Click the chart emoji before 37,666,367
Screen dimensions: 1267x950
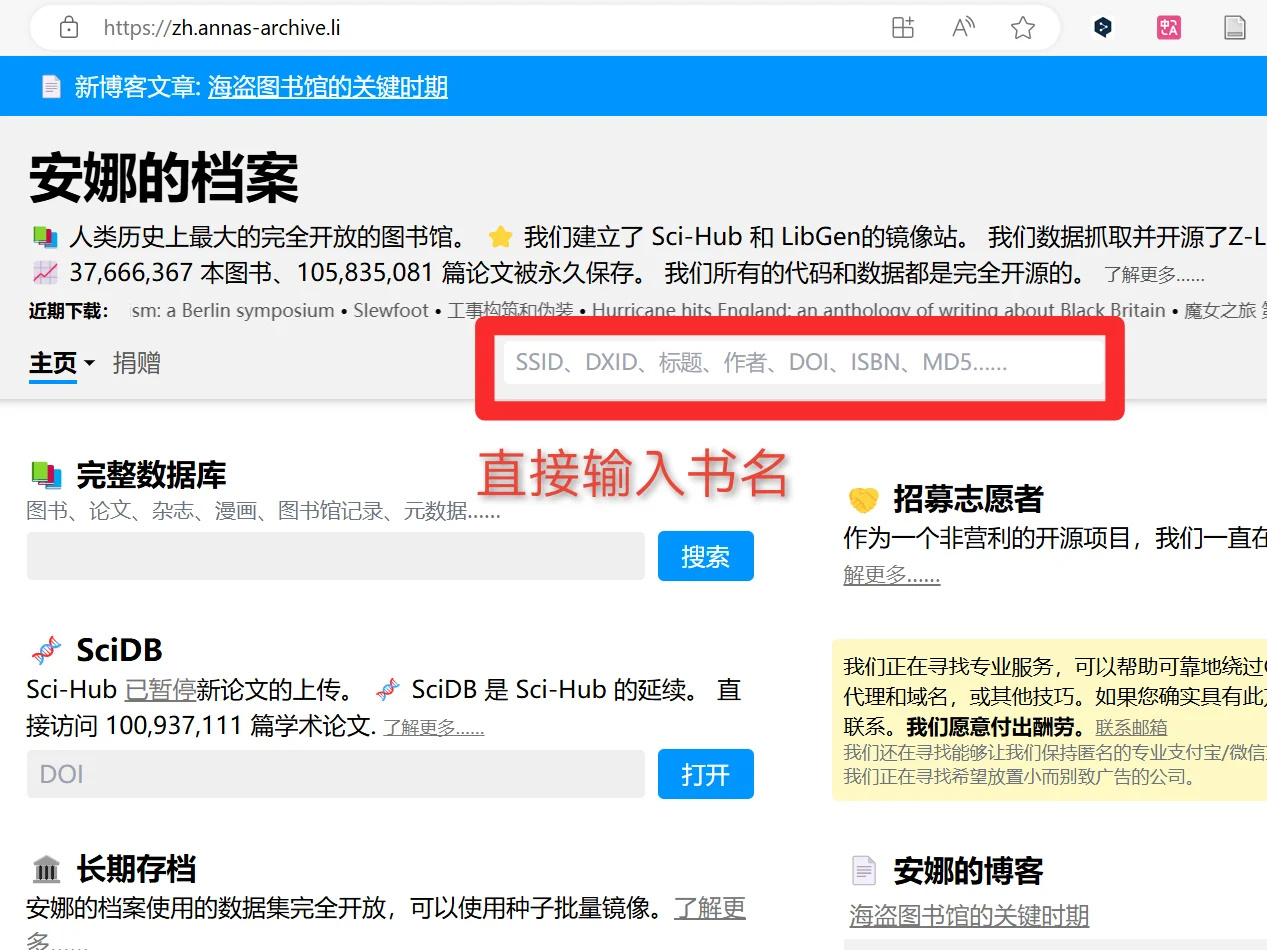click(45, 272)
